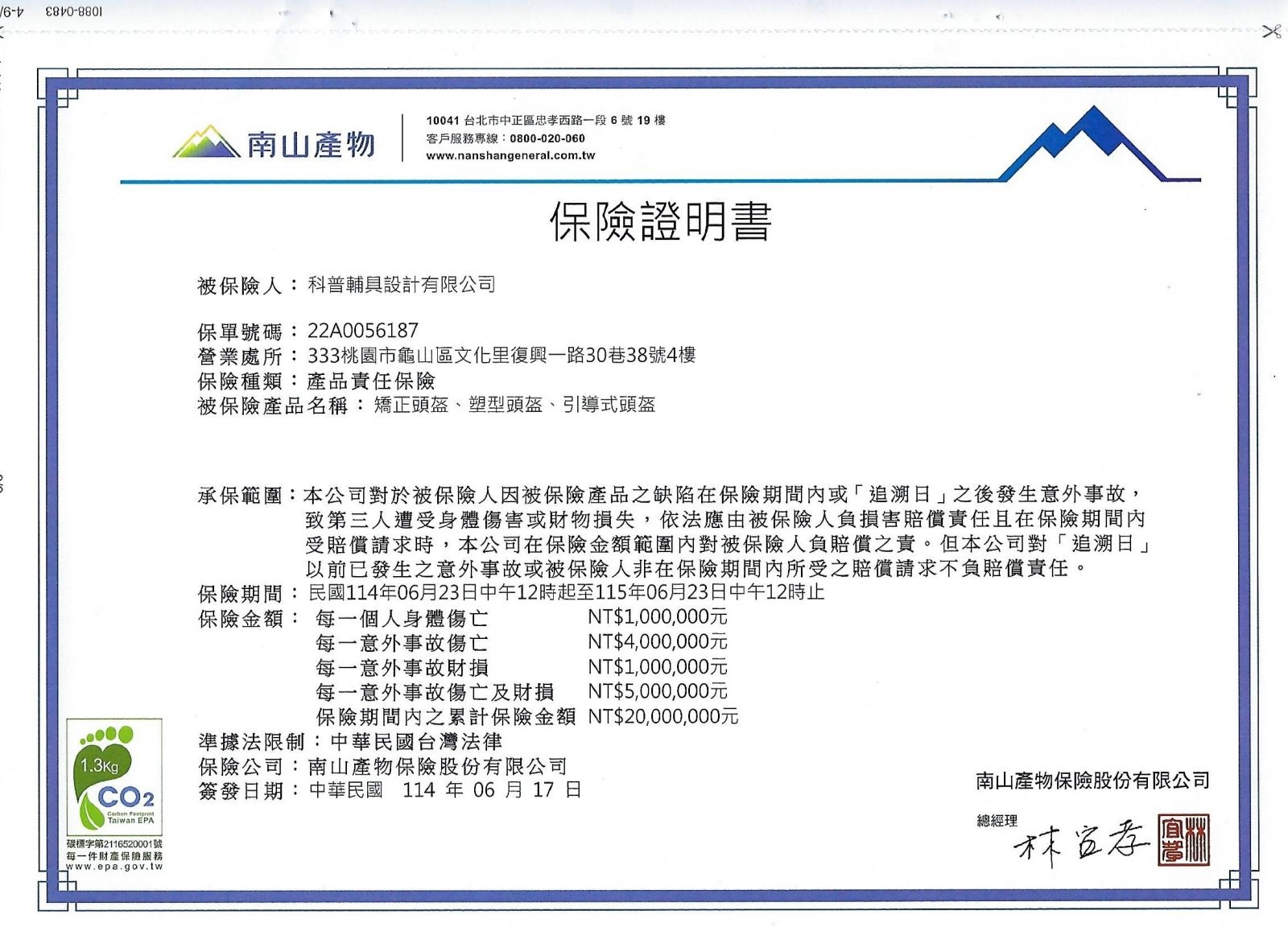Screen dimensions: 1288x927
Task: Click the 南山產物 mountain logo icon
Action: point(207,142)
